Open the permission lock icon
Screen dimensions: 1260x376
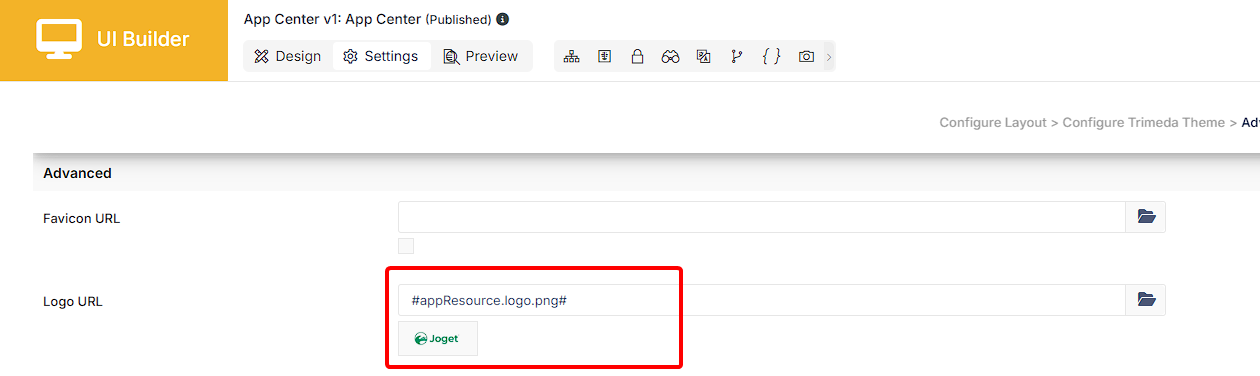pyautogui.click(x=637, y=57)
